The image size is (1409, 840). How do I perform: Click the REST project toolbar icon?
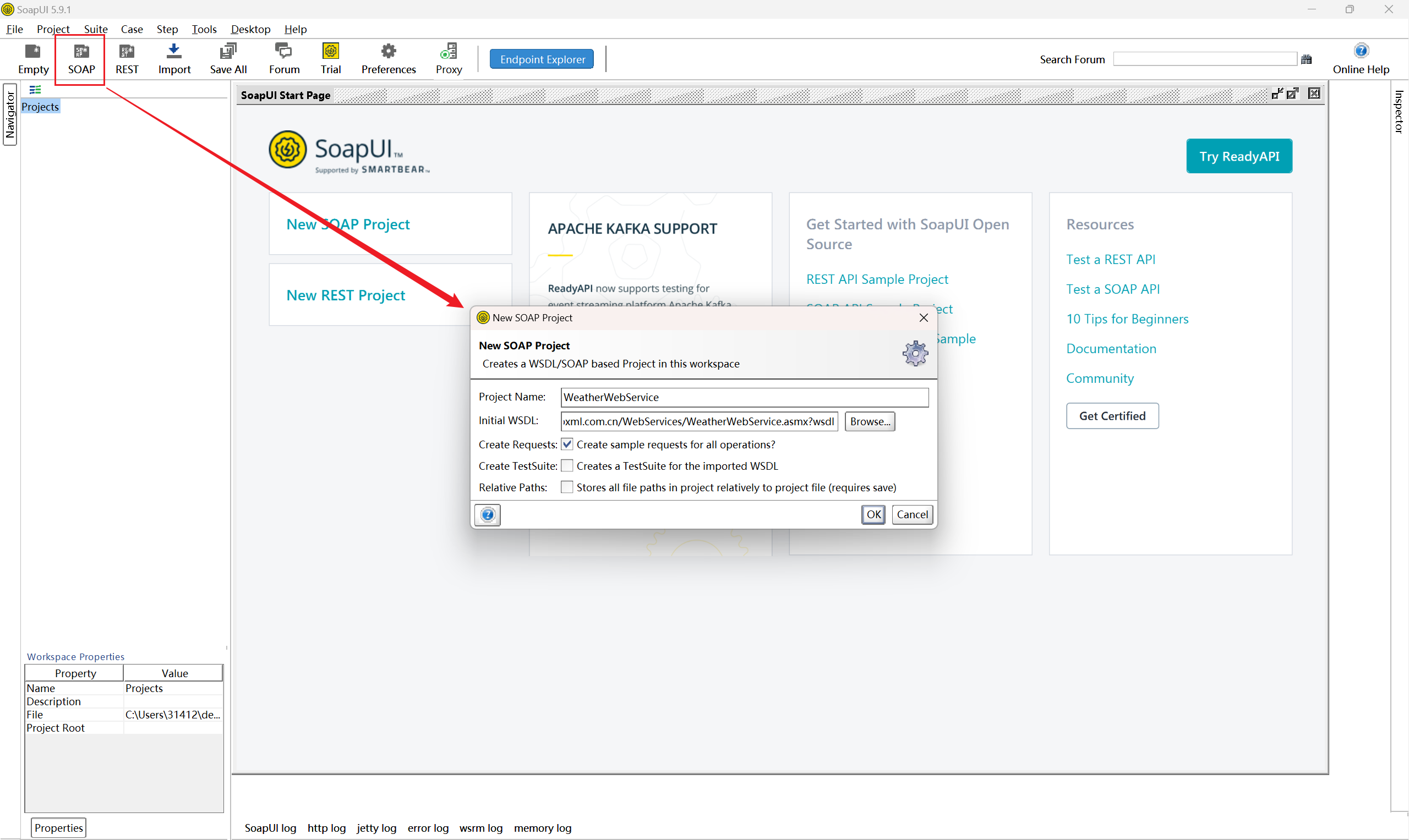tap(127, 59)
